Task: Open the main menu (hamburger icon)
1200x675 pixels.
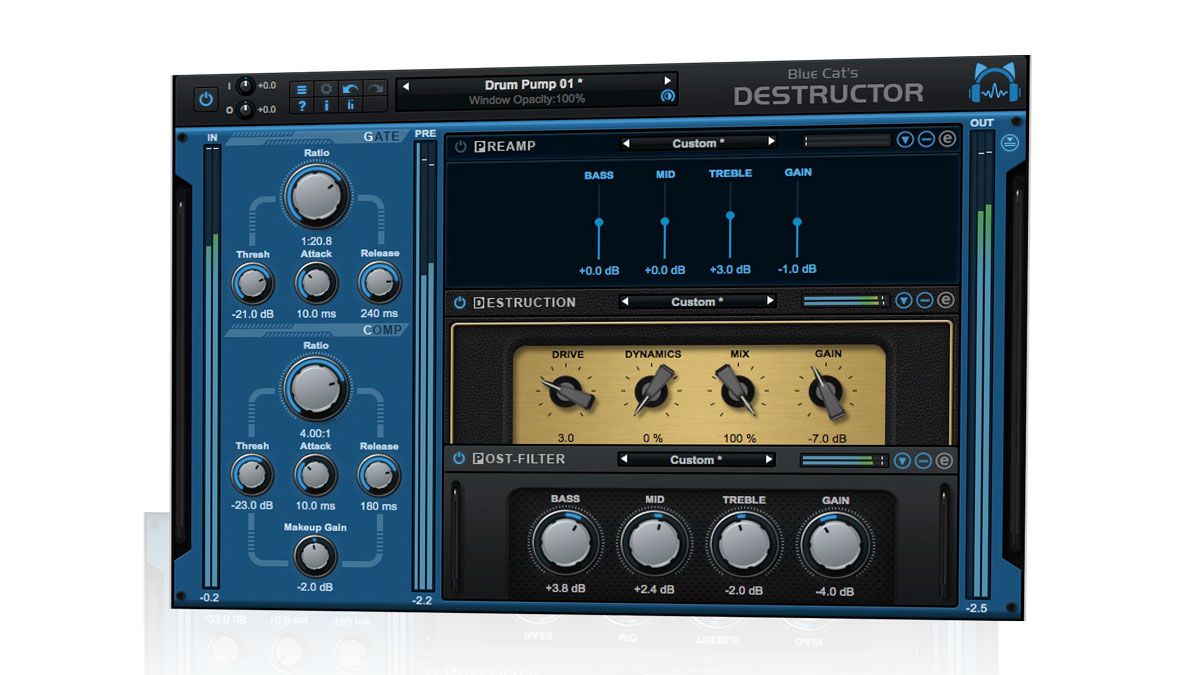Action: [x=302, y=89]
